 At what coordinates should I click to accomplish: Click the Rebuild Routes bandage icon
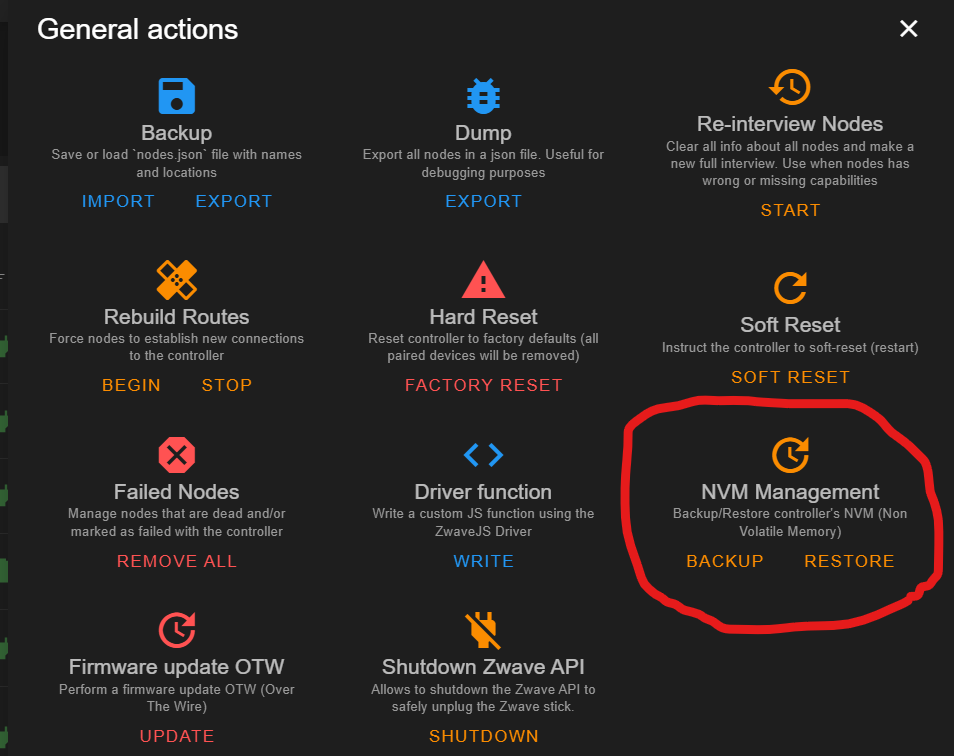tap(177, 280)
